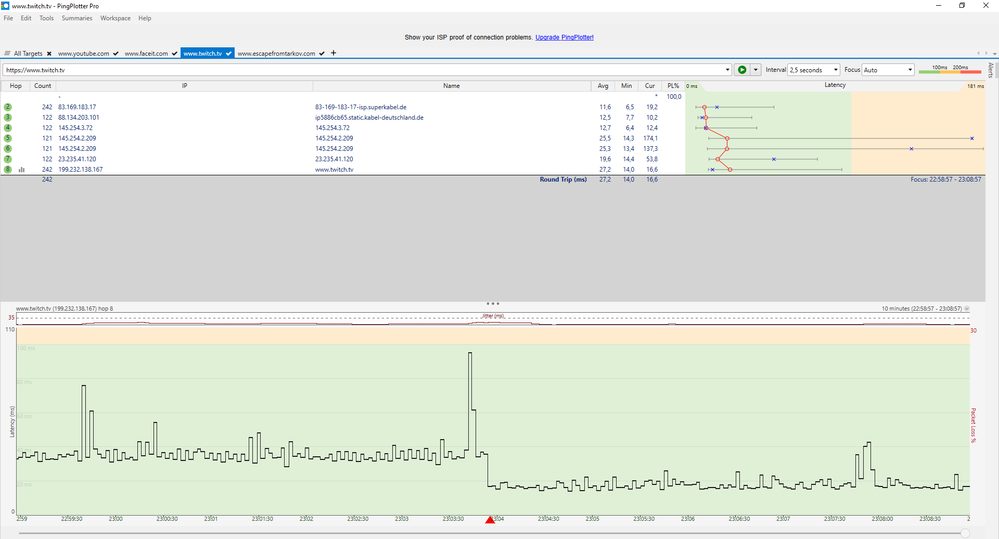The height and width of the screenshot is (539, 999).
Task: Open the Workspace menu
Action: tap(115, 18)
